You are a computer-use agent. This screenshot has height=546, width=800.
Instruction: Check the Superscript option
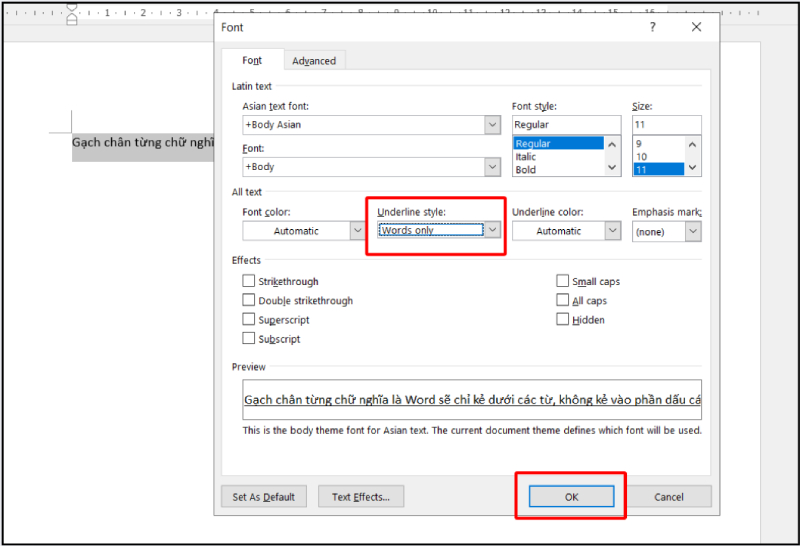coord(249,320)
